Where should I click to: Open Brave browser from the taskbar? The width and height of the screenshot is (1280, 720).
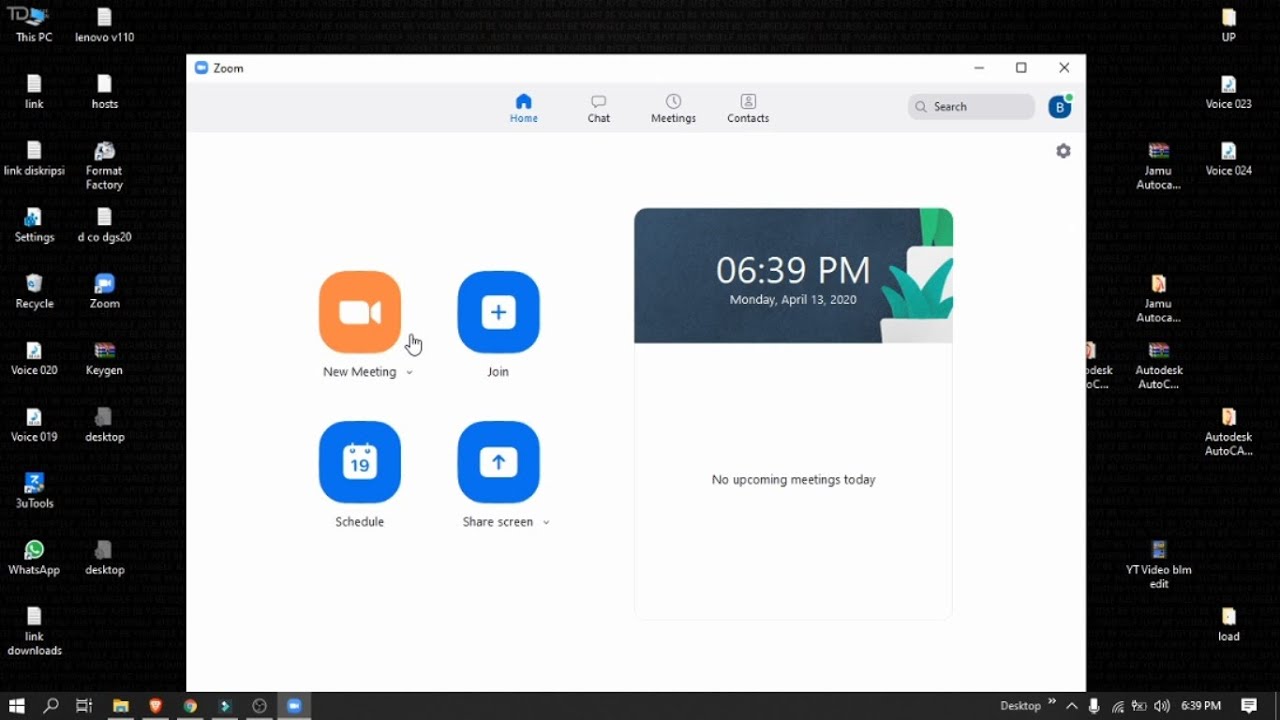tap(155, 706)
